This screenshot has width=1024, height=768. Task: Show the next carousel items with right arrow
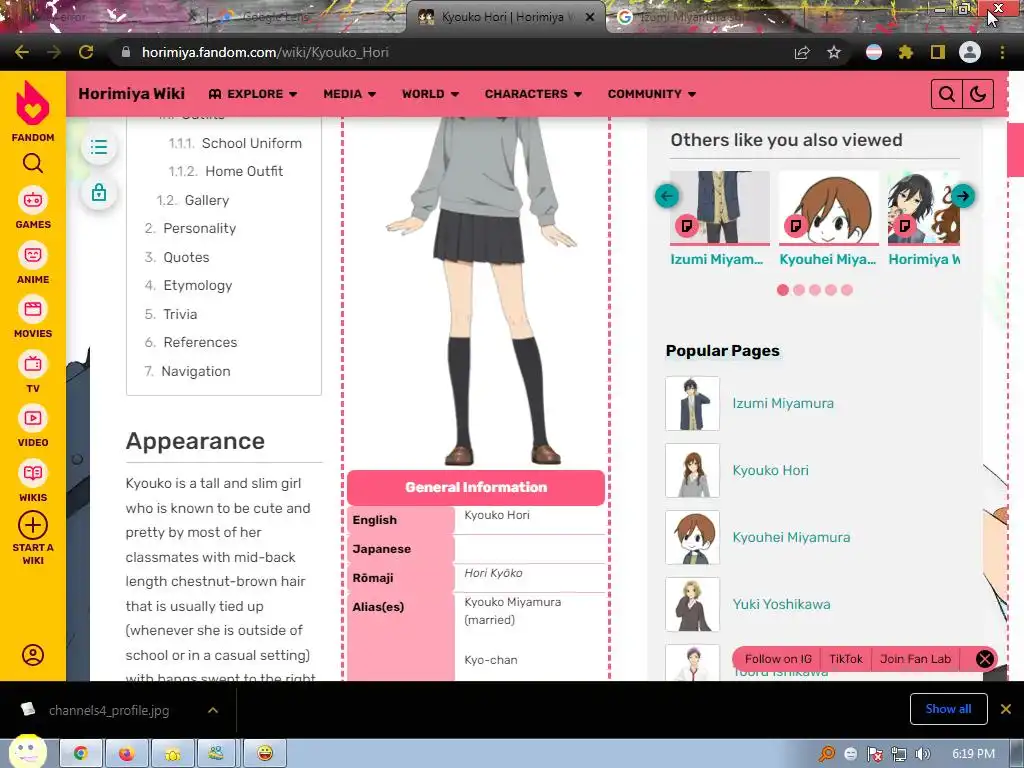point(963,195)
